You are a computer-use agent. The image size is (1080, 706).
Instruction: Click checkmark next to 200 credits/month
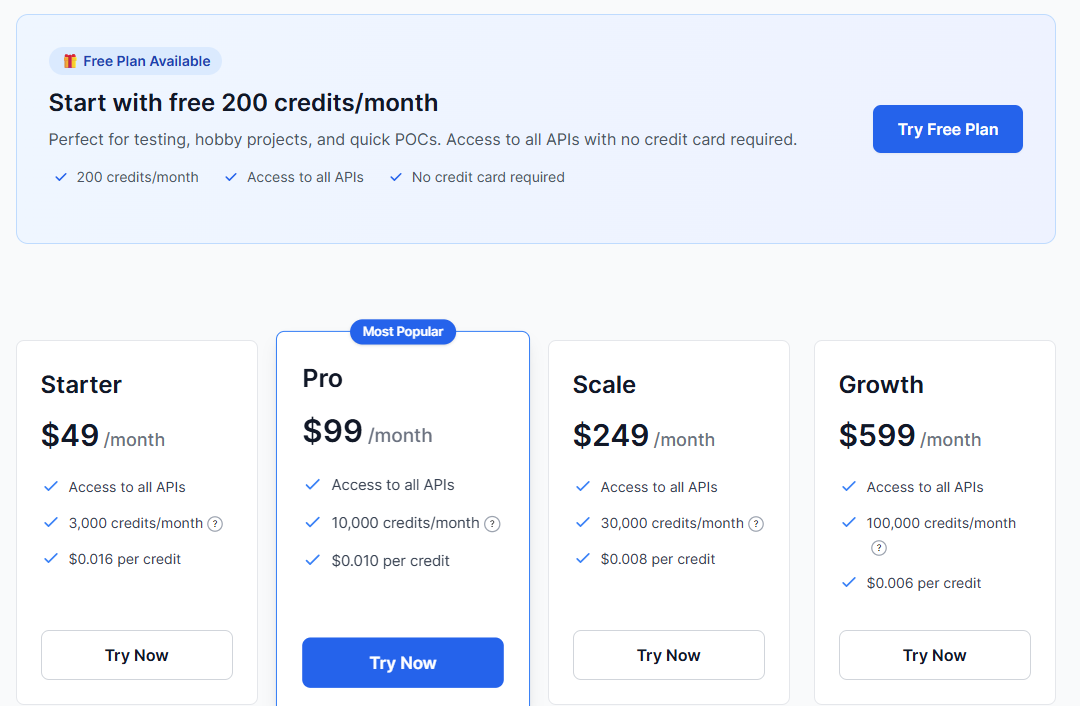[x=61, y=178]
